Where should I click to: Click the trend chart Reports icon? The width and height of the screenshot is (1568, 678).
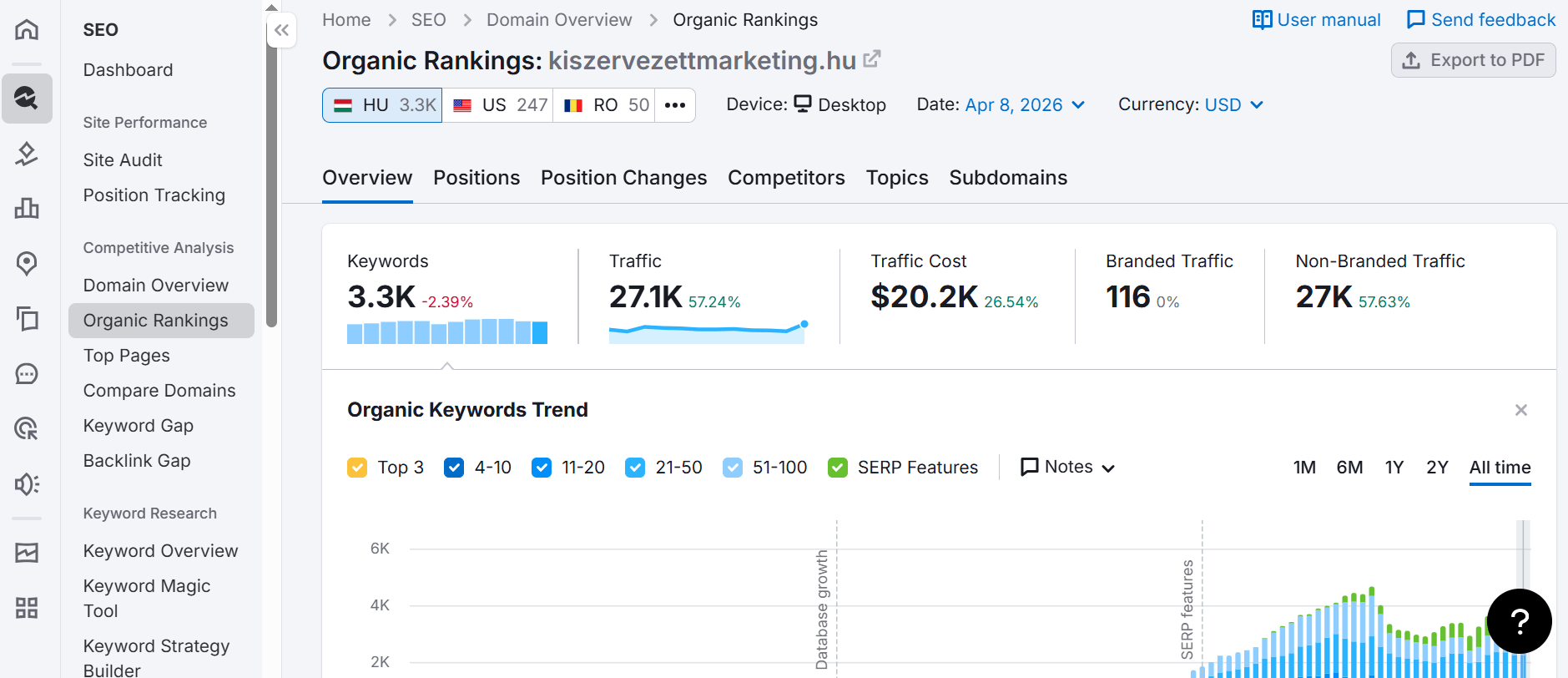(x=27, y=552)
